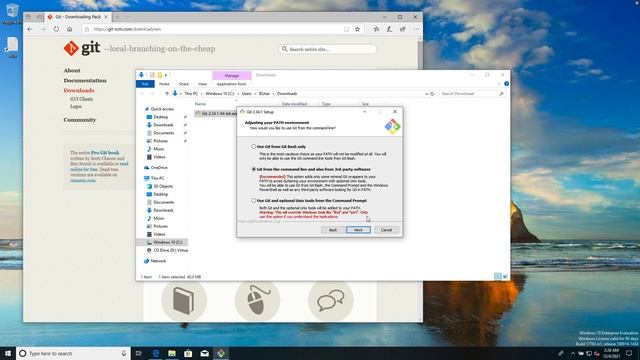Viewport: 640px width, 360px height.
Task: Cancel the Git Setup wizard
Action: point(386,230)
